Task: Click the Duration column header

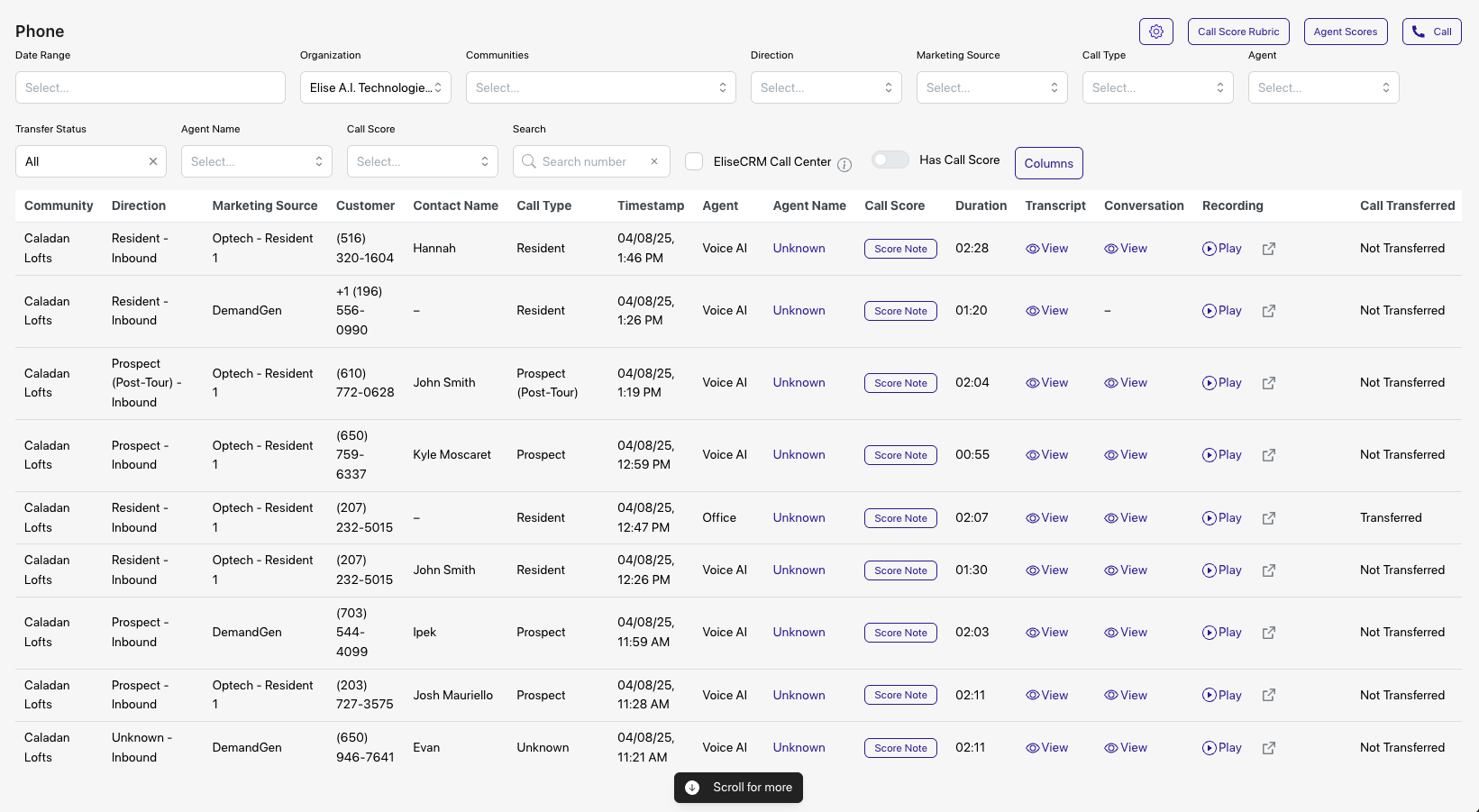Action: coord(981,205)
